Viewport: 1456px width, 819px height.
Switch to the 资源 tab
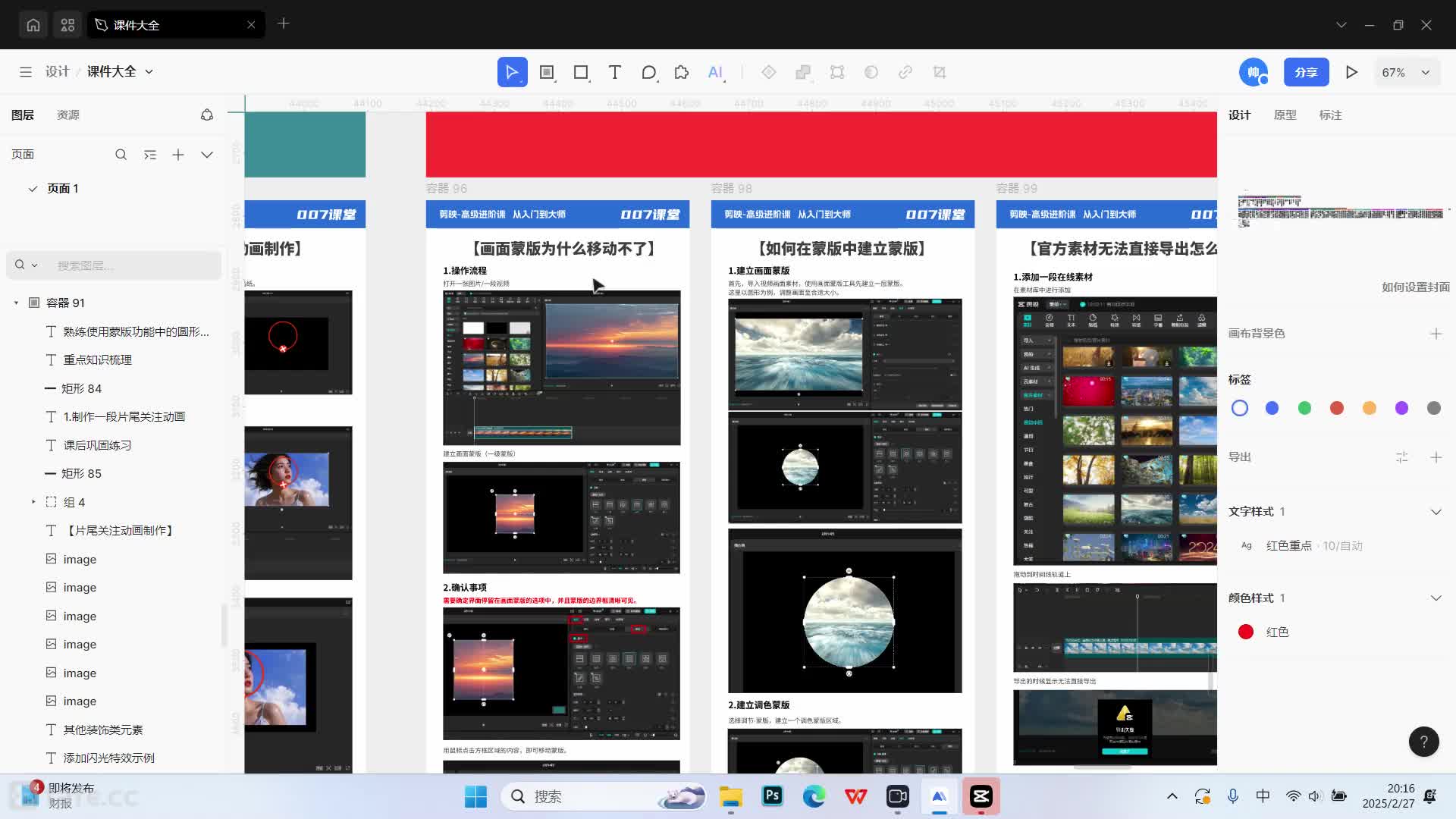pyautogui.click(x=68, y=115)
